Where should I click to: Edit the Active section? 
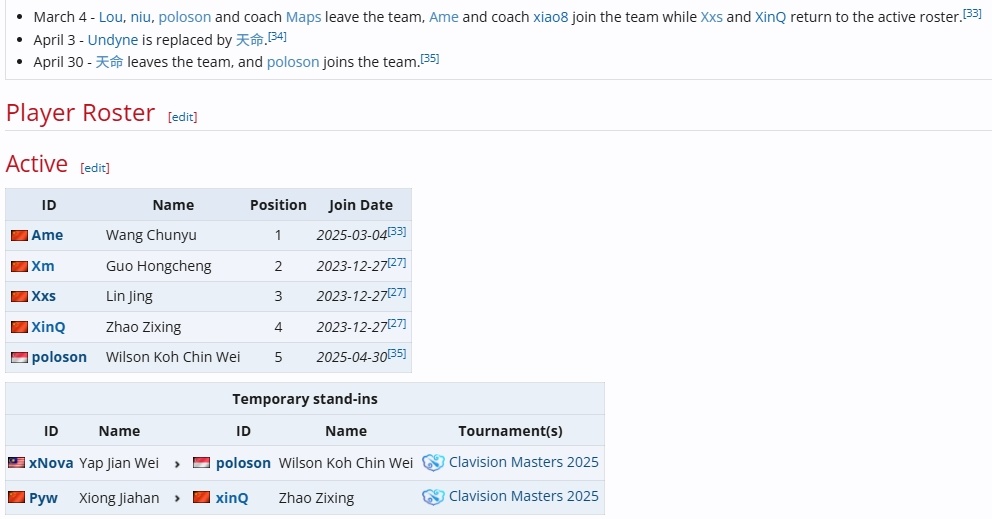[95, 168]
